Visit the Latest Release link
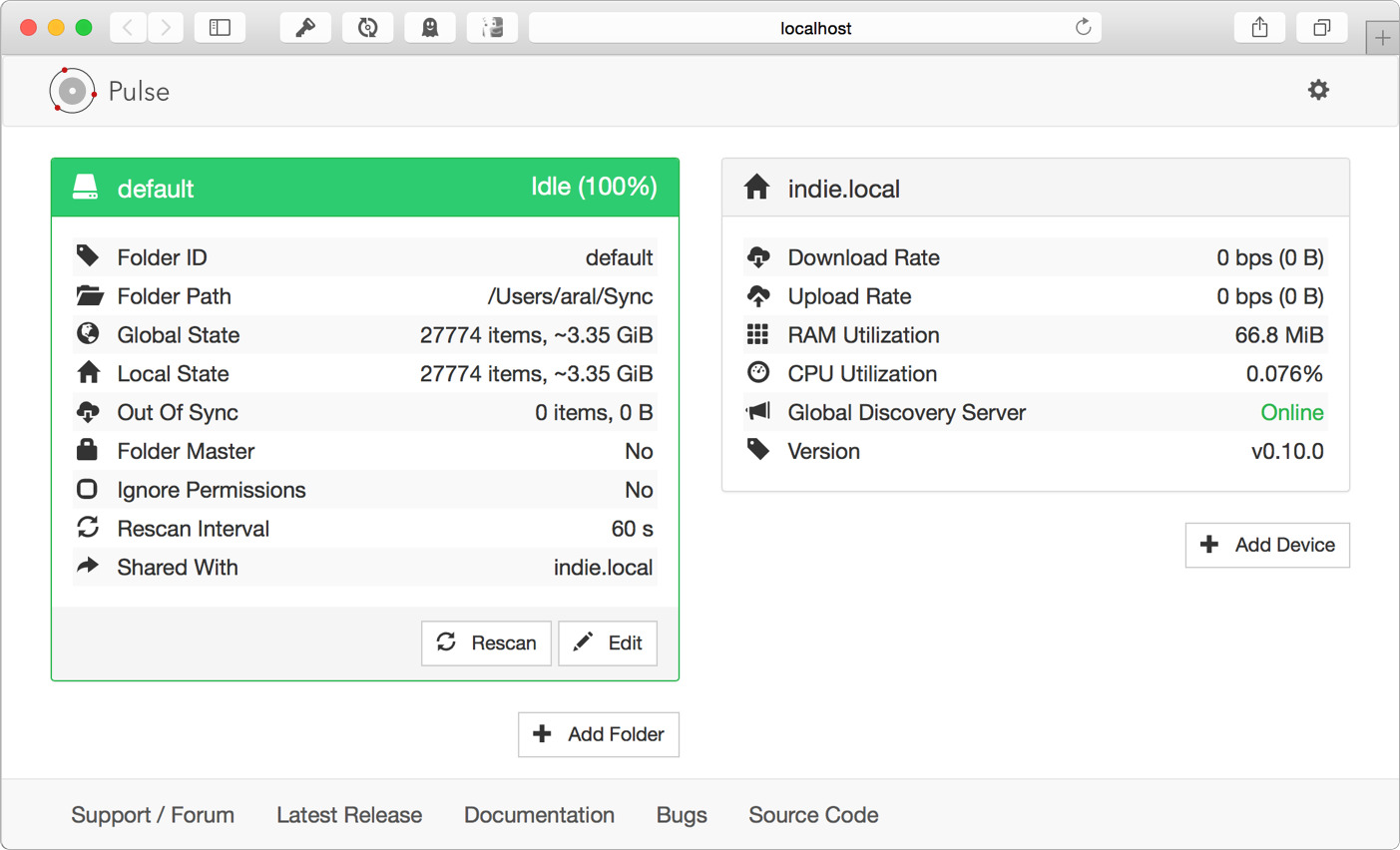Screen dimensions: 1400x850 coord(349,815)
